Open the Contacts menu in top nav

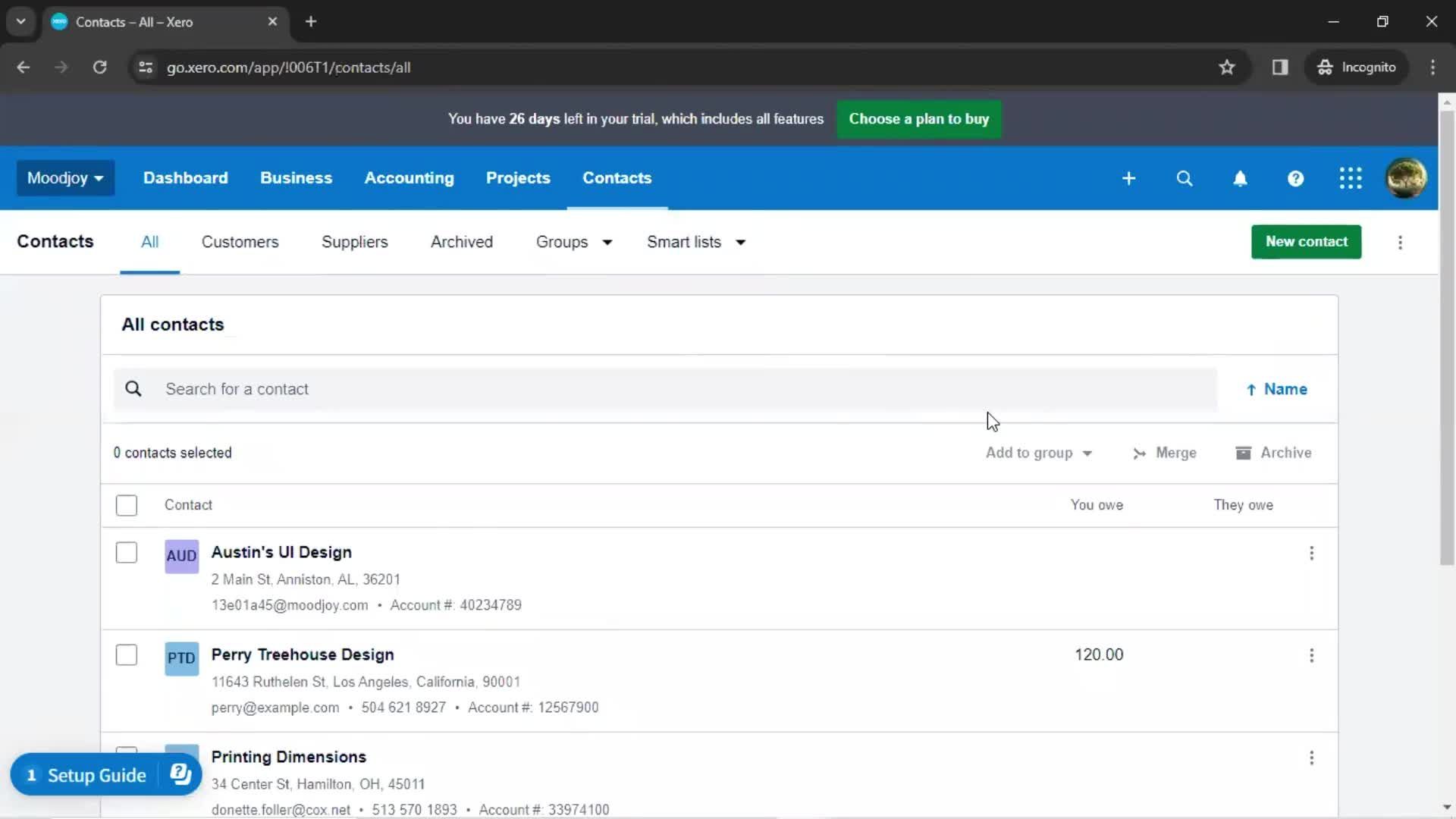point(617,177)
